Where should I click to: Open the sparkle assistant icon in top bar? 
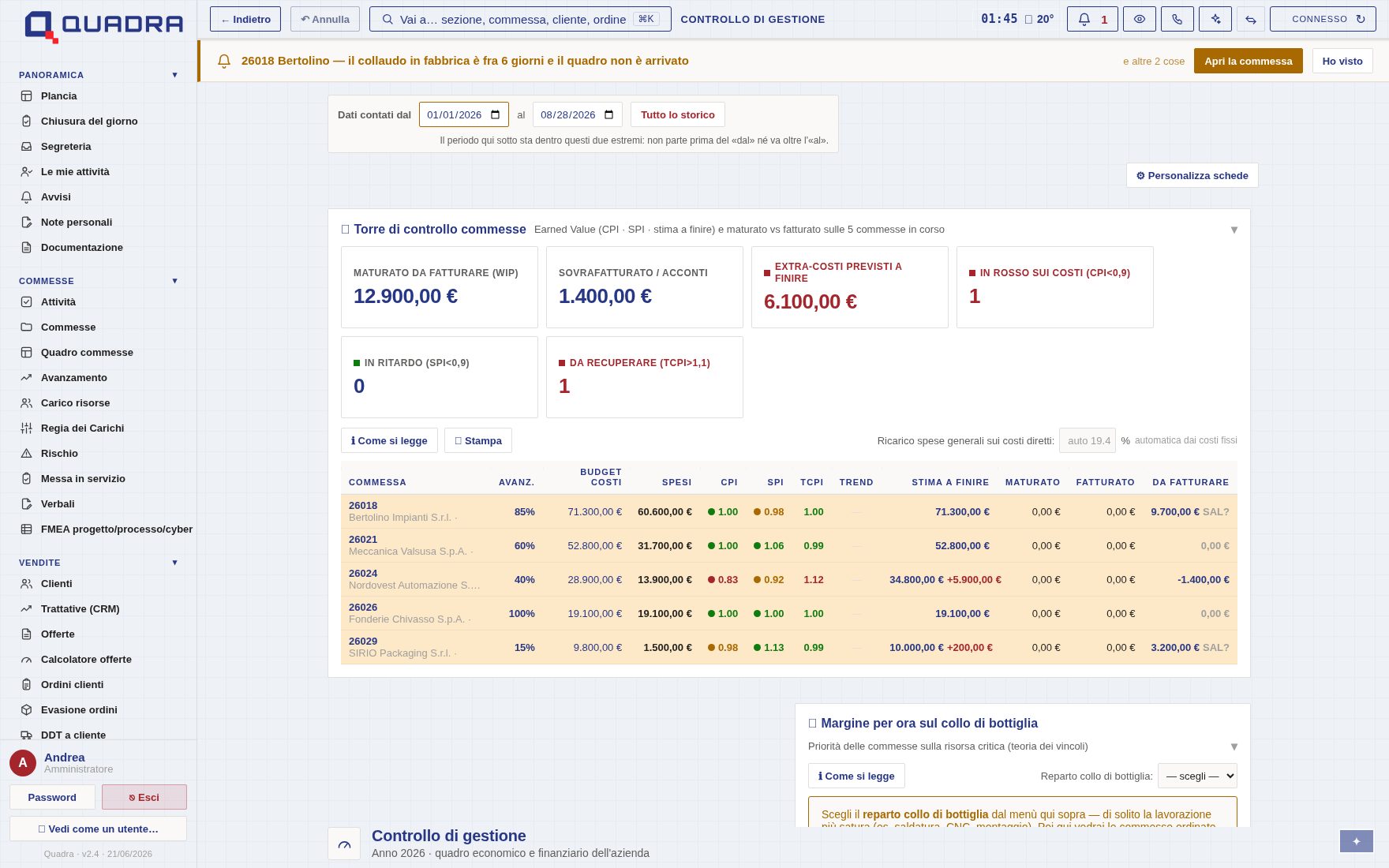tap(1215, 19)
